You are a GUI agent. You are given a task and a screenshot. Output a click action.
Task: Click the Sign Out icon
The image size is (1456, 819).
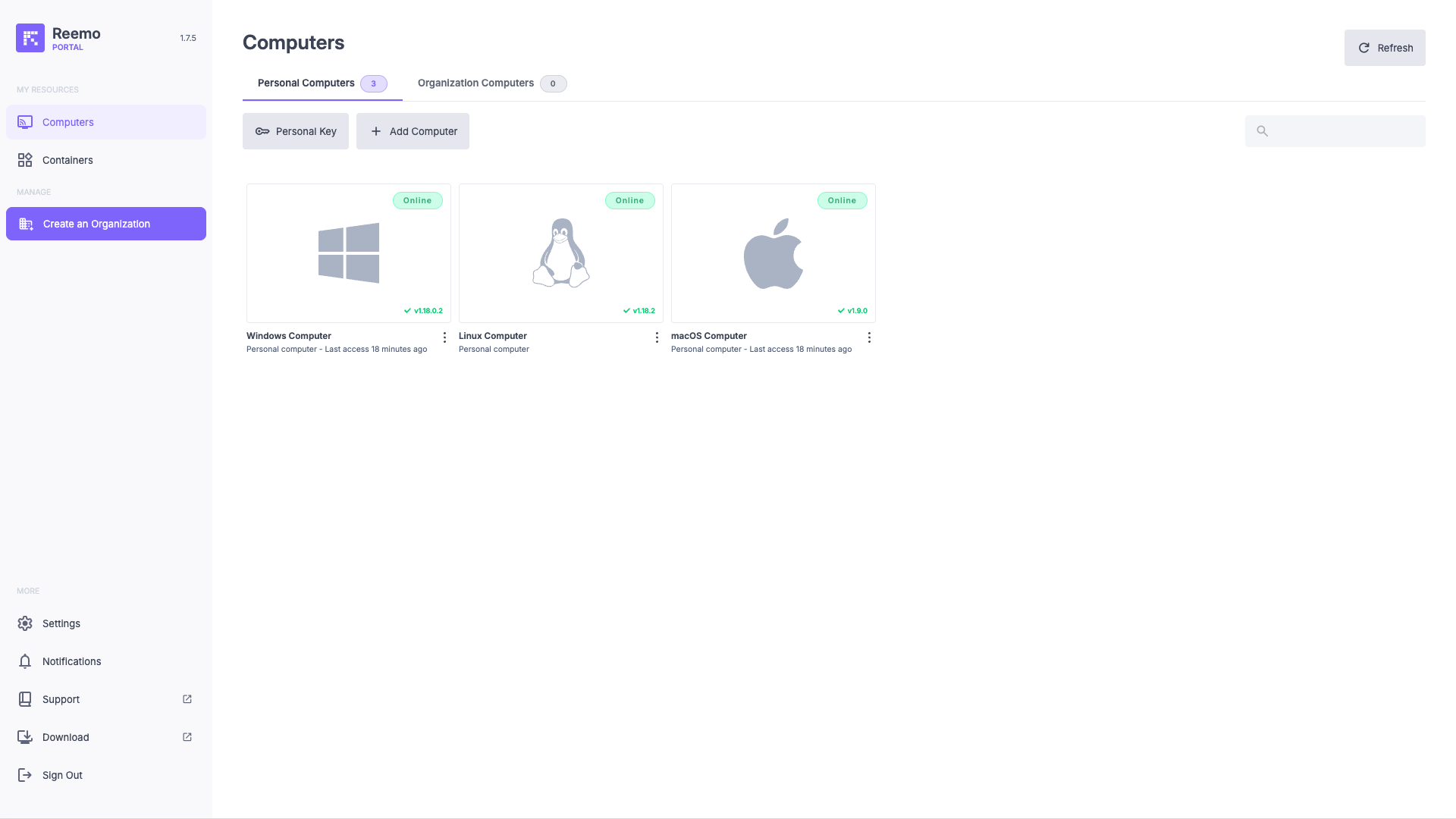(25, 775)
